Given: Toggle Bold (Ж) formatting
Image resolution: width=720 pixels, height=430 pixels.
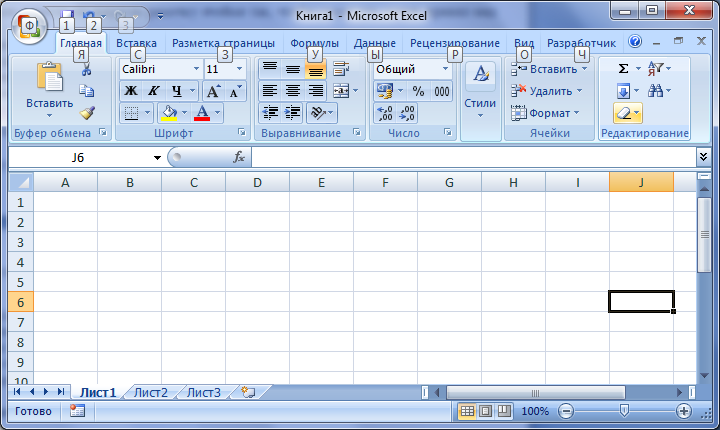Looking at the screenshot, I should (x=131, y=91).
